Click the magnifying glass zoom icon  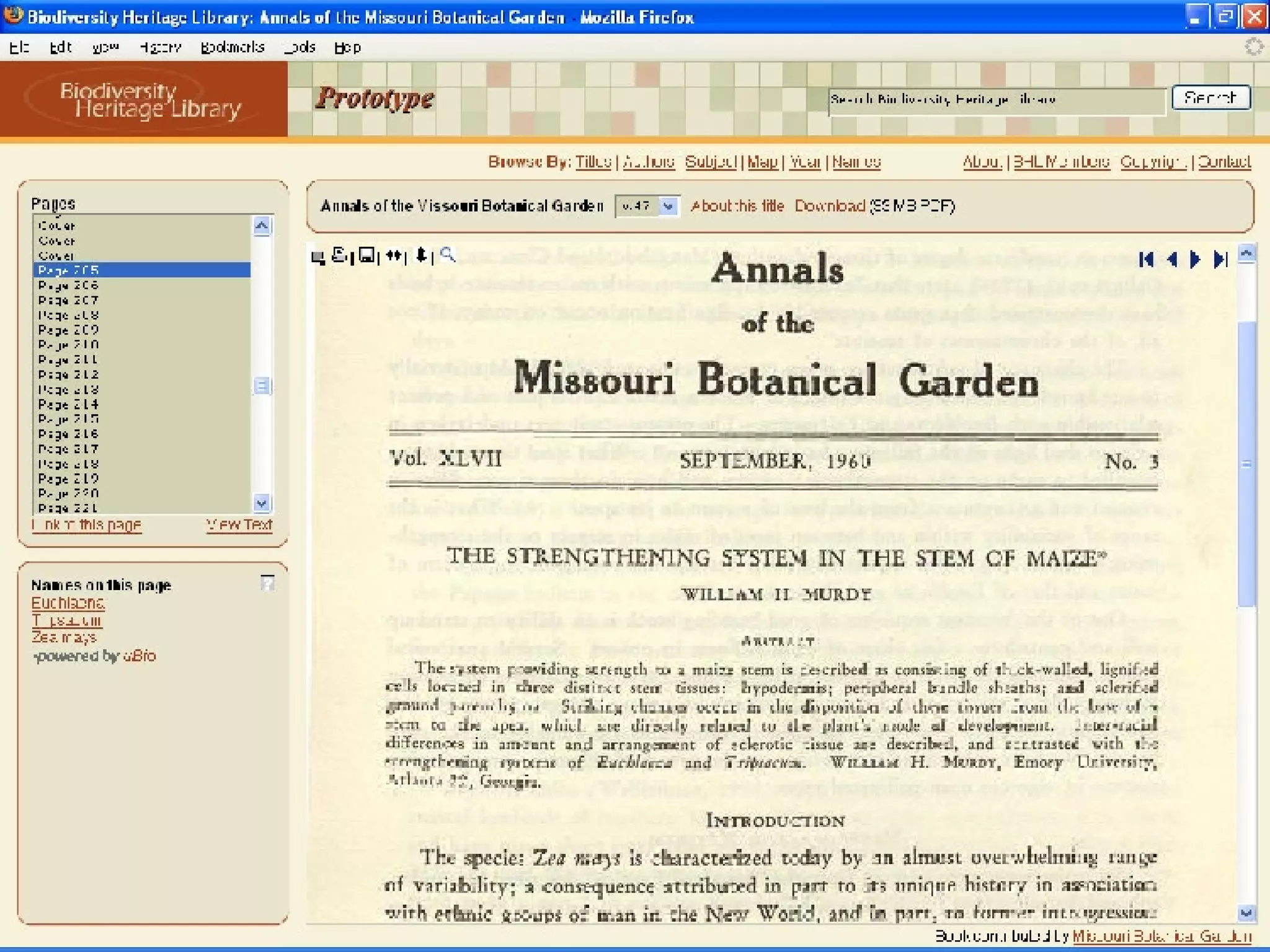447,255
